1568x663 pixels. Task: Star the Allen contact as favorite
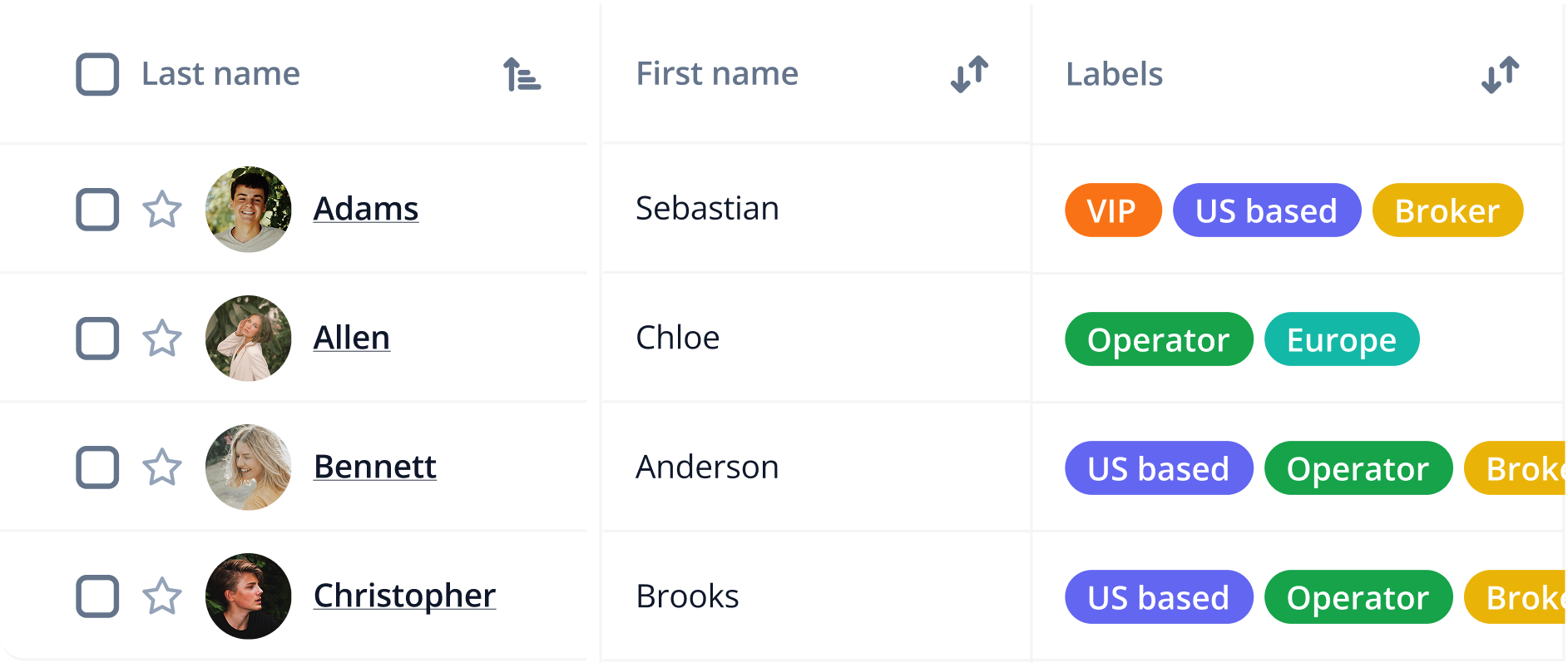[162, 339]
